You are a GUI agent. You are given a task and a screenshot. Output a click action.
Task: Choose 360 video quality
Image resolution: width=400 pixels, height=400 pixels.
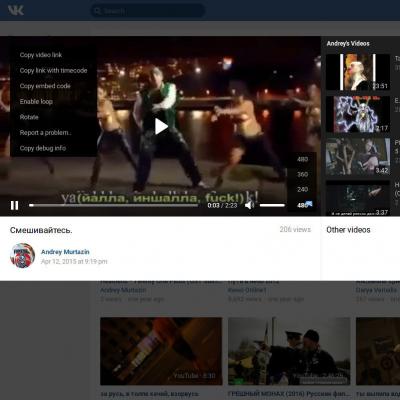[302, 174]
